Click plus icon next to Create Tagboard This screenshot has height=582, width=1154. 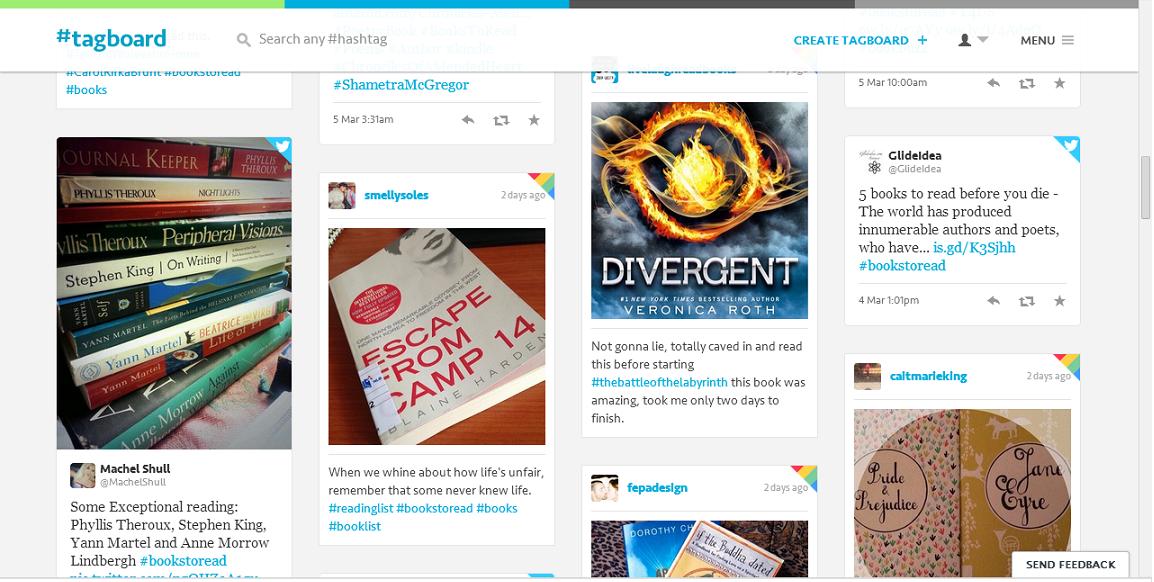[x=922, y=40]
